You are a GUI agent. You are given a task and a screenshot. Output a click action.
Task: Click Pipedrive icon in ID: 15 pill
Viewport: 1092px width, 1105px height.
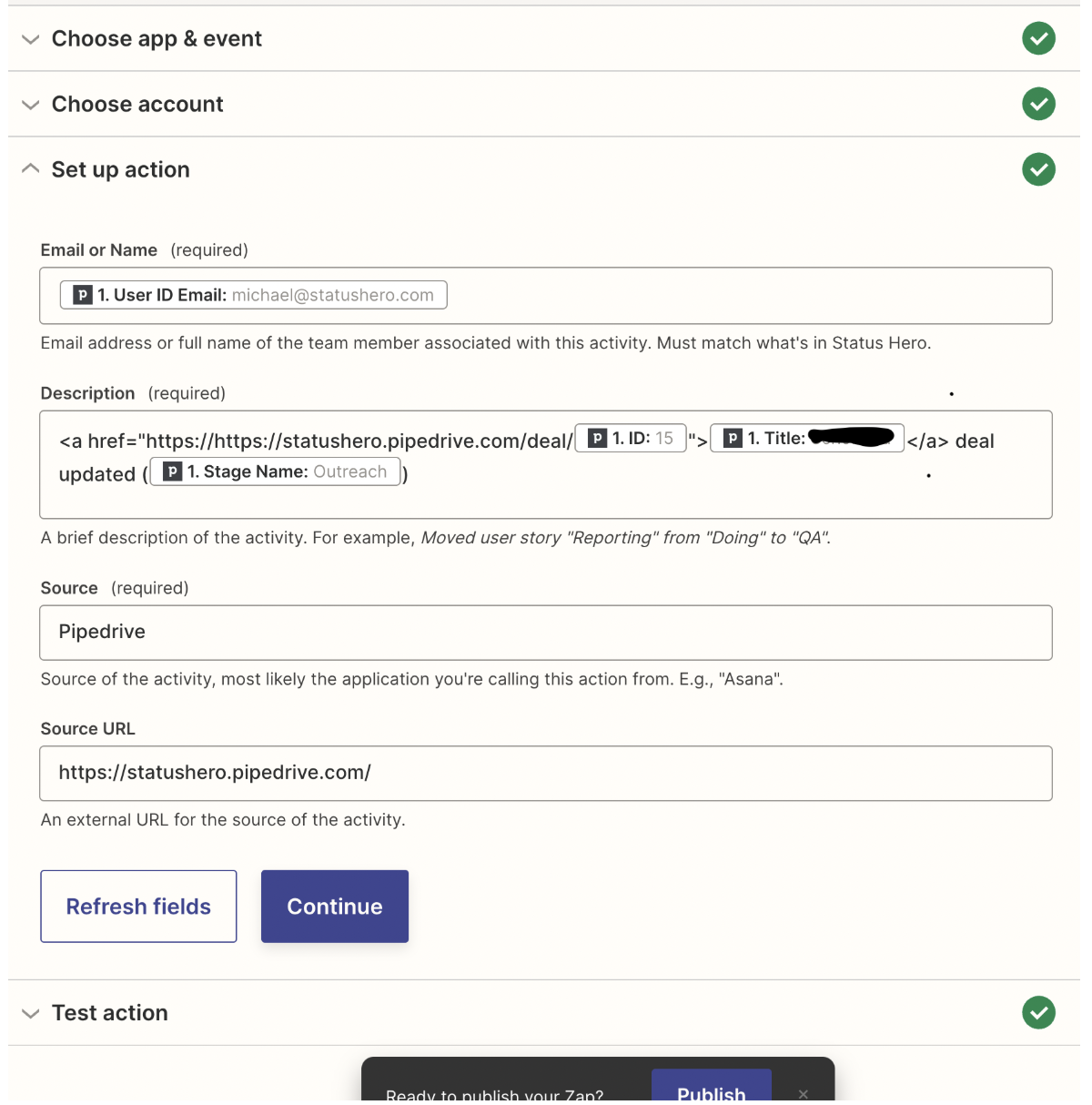[598, 438]
